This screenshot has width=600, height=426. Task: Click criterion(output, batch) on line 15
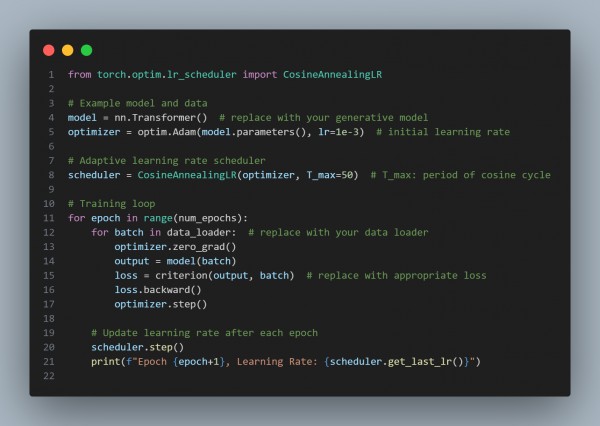[x=225, y=276]
